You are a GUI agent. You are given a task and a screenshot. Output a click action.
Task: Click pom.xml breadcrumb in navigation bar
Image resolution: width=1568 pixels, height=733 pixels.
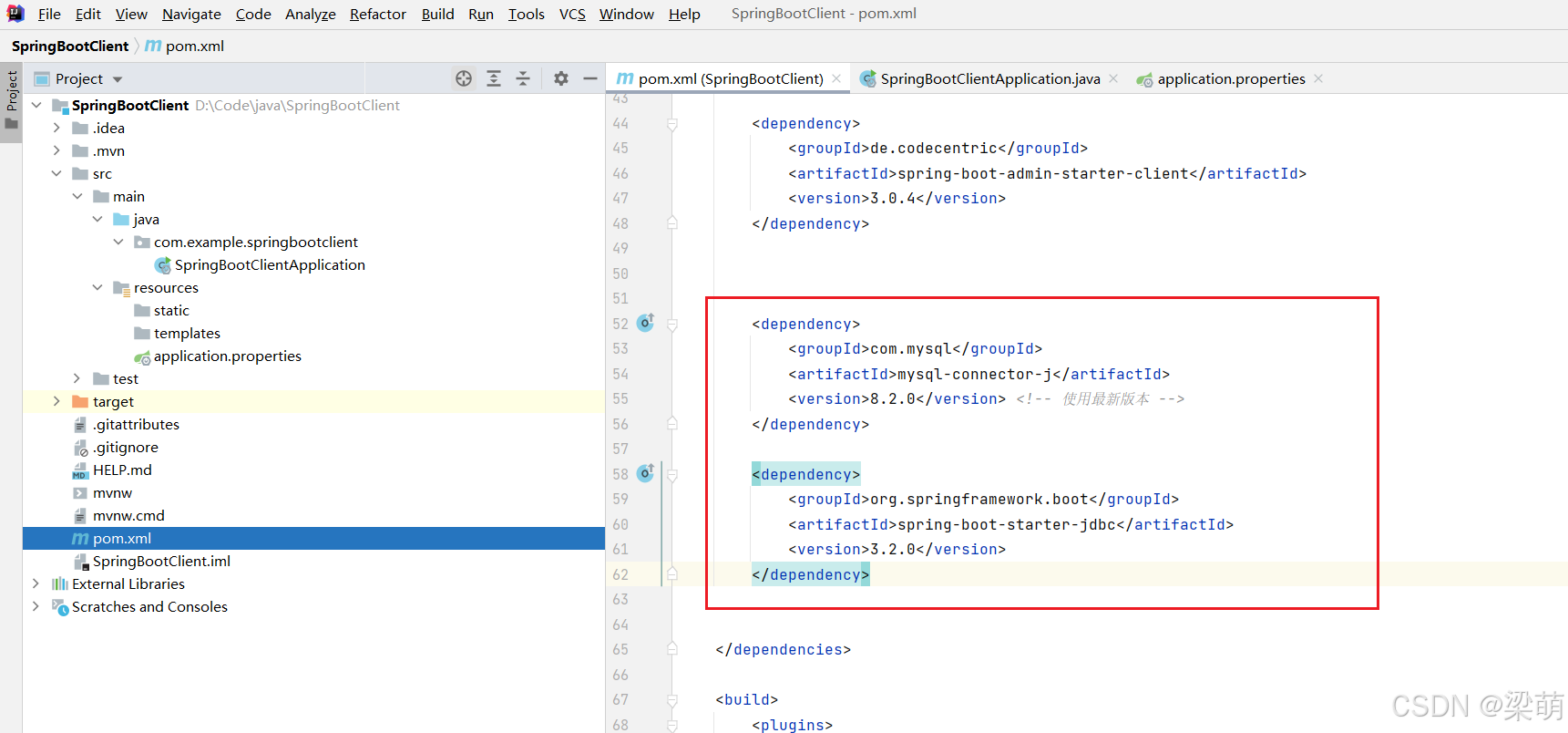pos(185,46)
